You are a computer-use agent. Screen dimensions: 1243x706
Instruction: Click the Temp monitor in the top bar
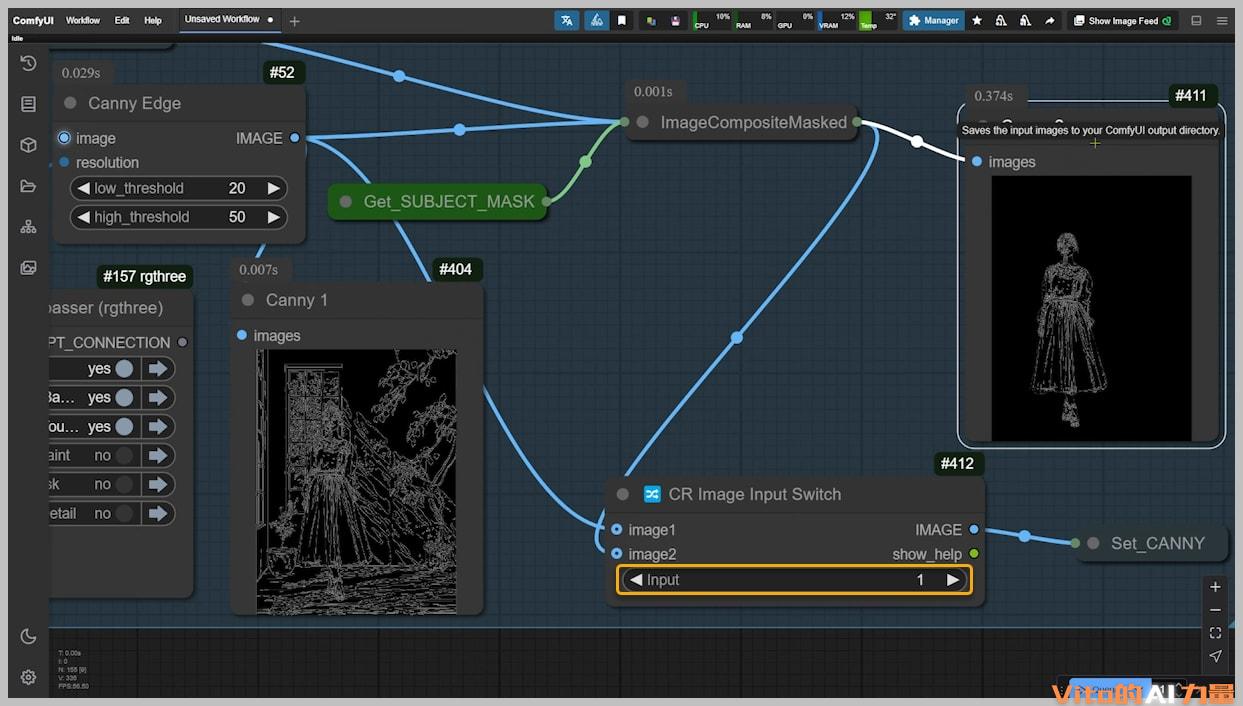pyautogui.click(x=878, y=20)
